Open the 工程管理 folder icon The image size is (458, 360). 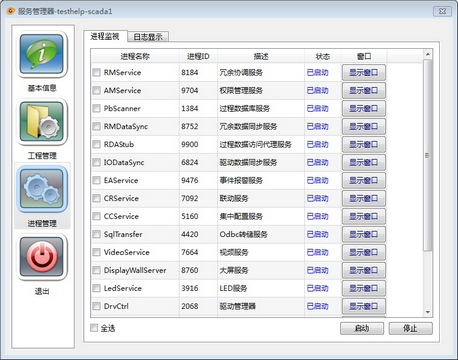click(42, 122)
